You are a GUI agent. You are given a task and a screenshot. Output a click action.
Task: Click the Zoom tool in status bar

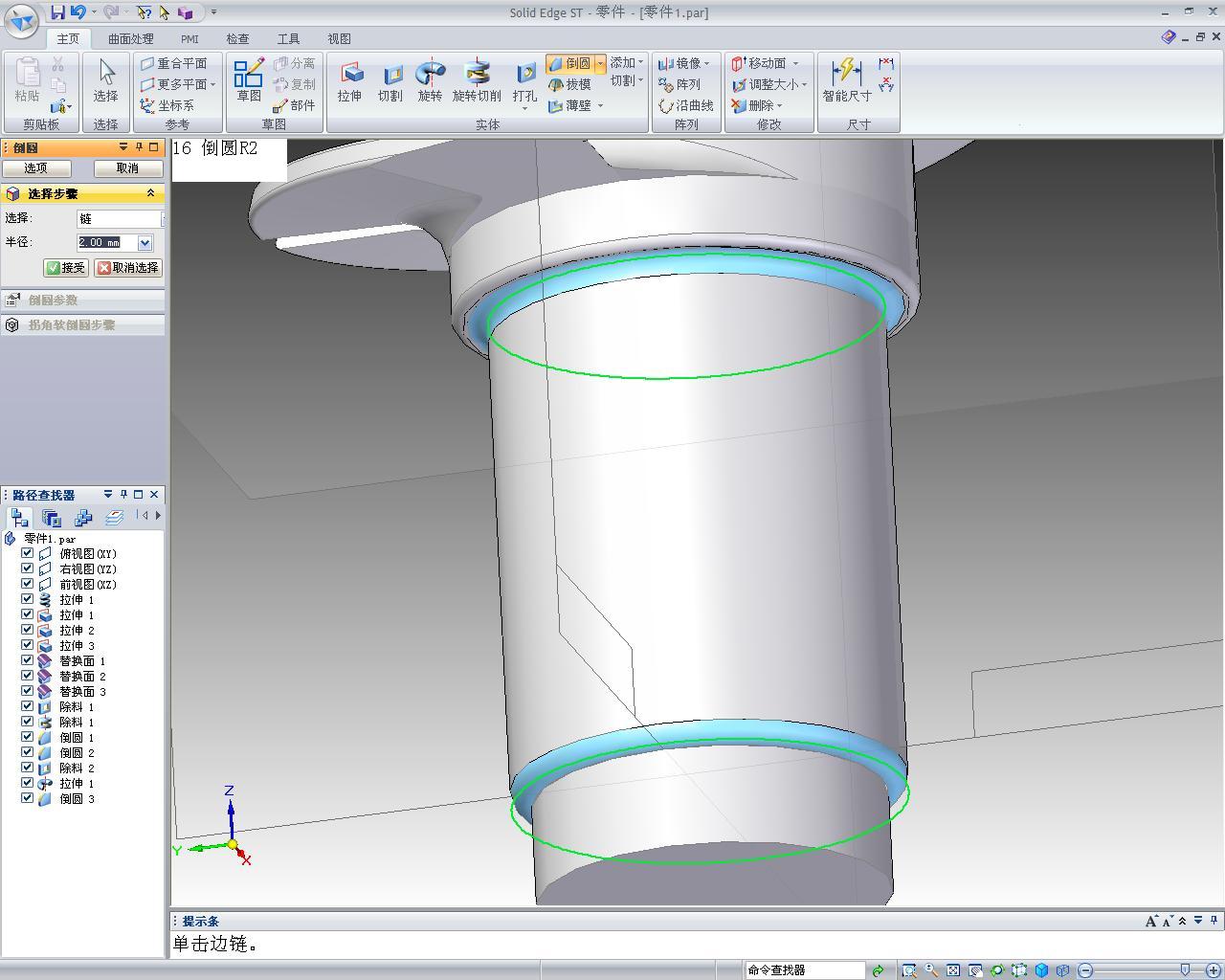click(x=930, y=969)
